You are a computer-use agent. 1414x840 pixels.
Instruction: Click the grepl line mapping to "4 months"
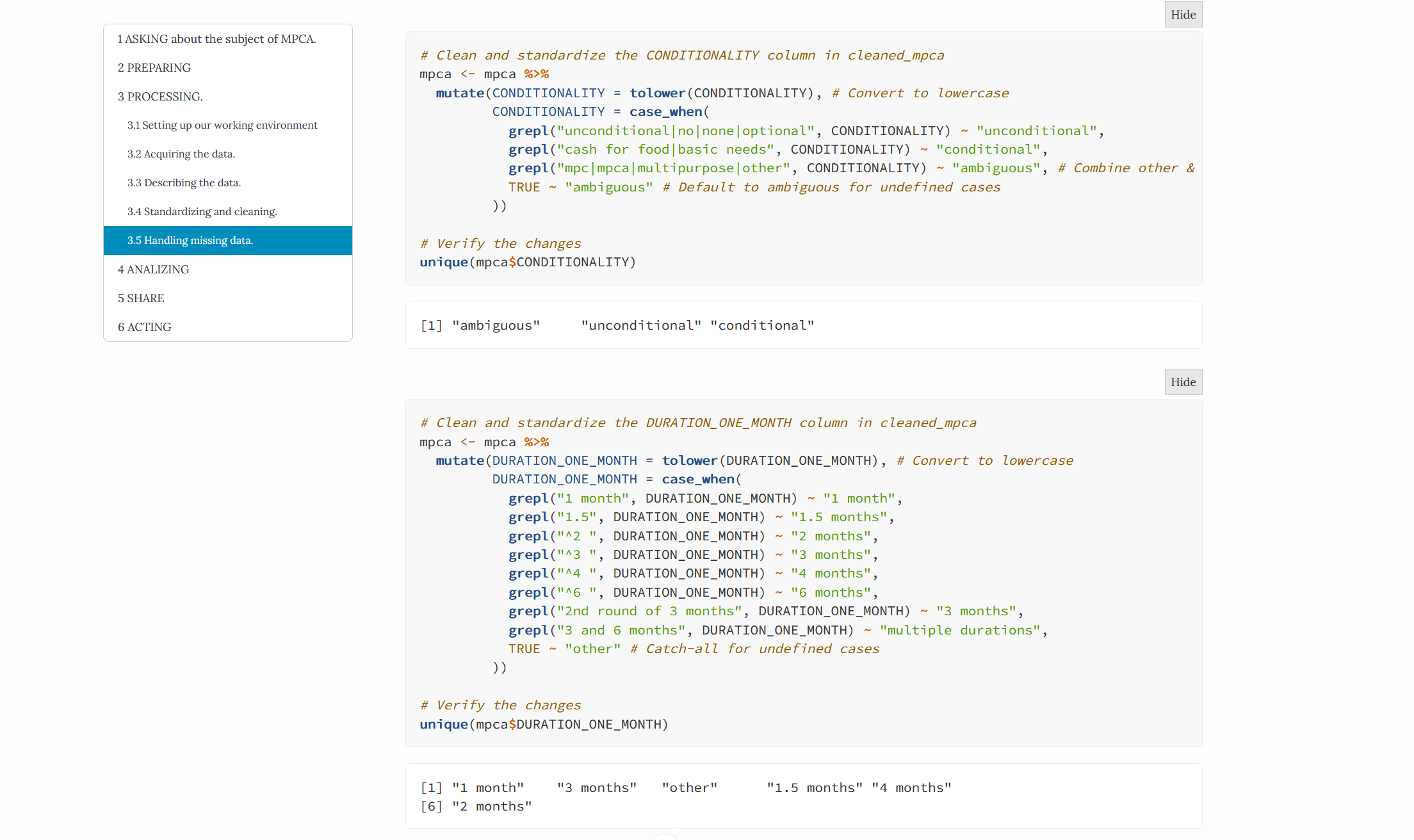click(x=694, y=574)
